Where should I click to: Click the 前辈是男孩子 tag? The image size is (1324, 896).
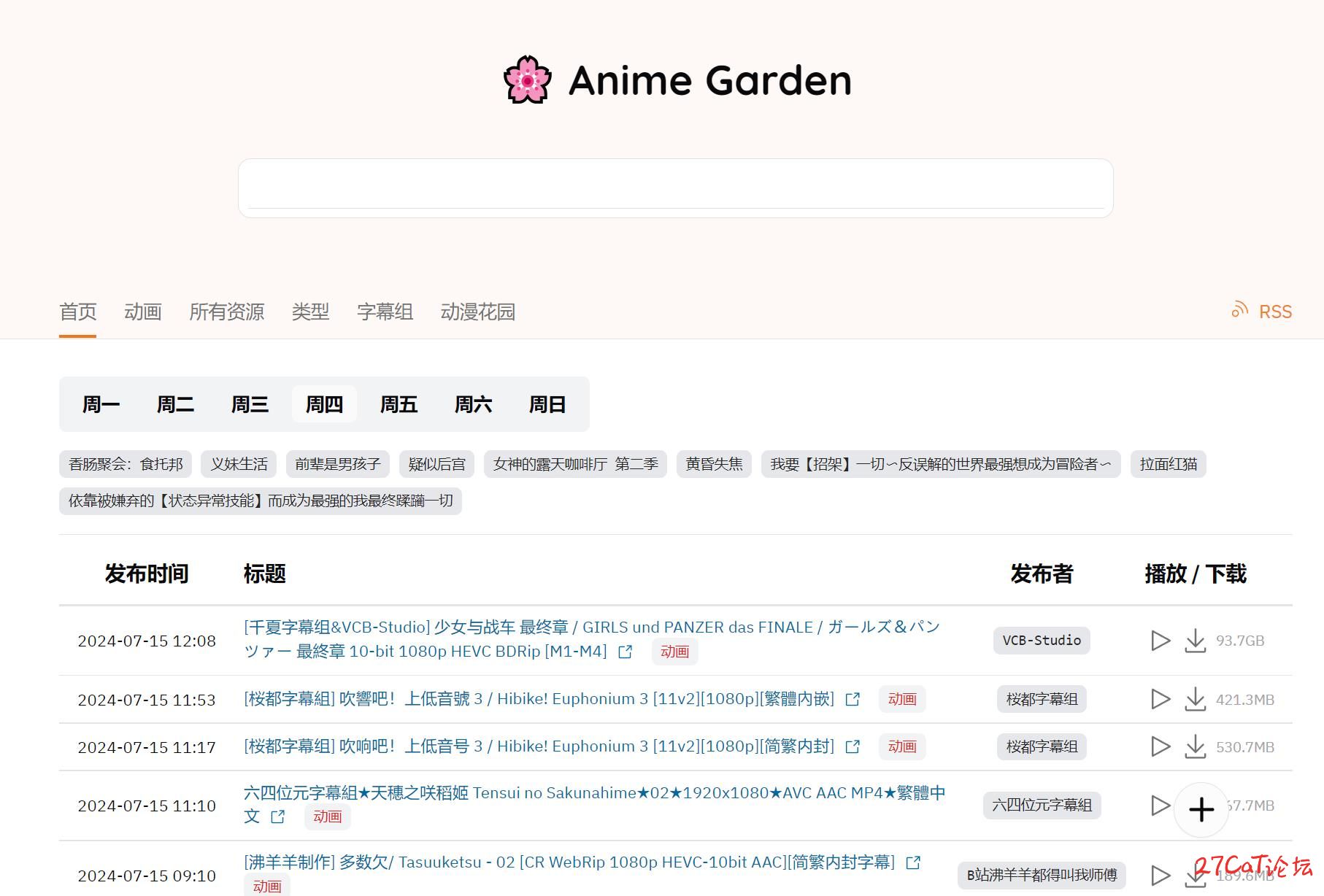point(338,464)
